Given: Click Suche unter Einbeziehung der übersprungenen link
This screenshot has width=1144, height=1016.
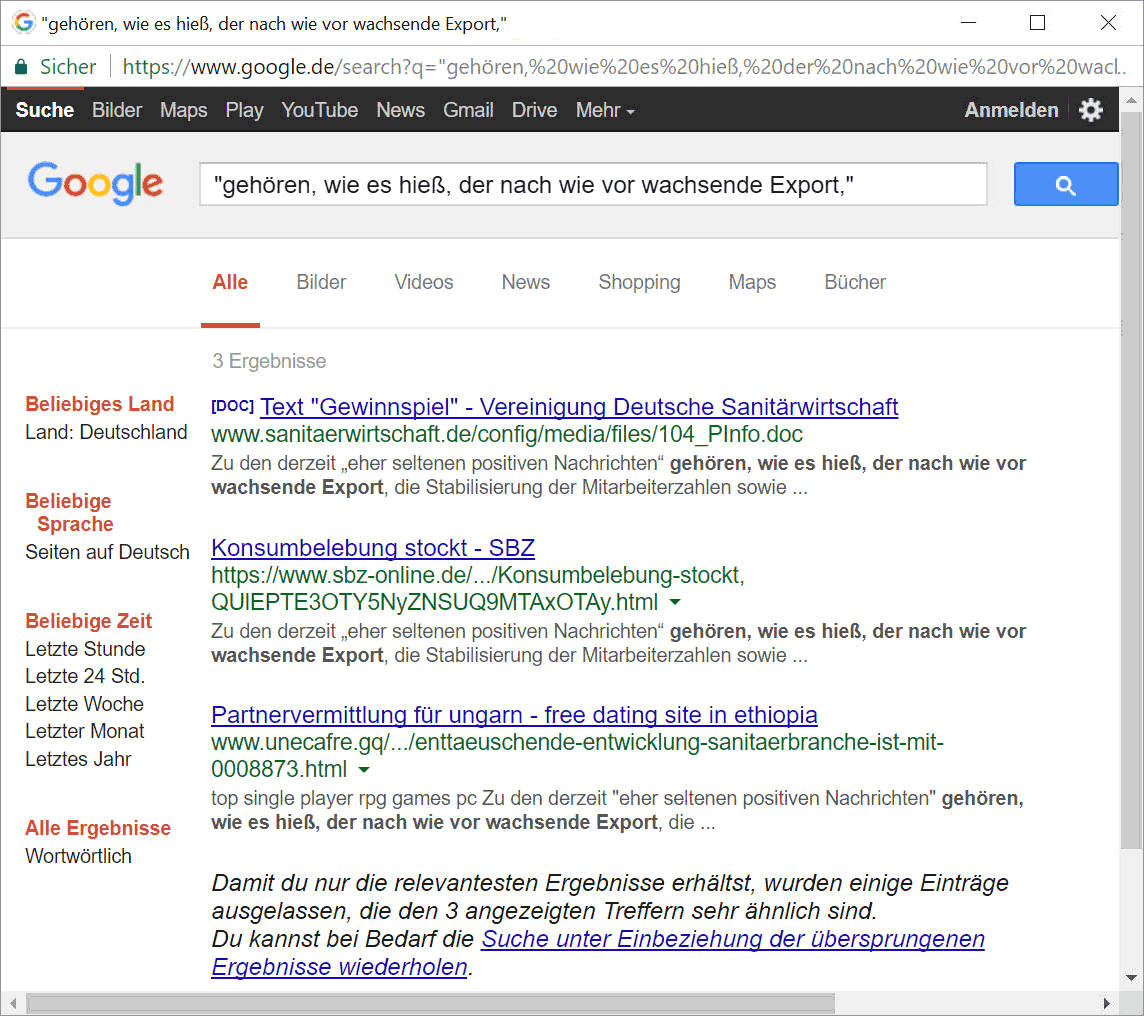Looking at the screenshot, I should pyautogui.click(x=733, y=939).
